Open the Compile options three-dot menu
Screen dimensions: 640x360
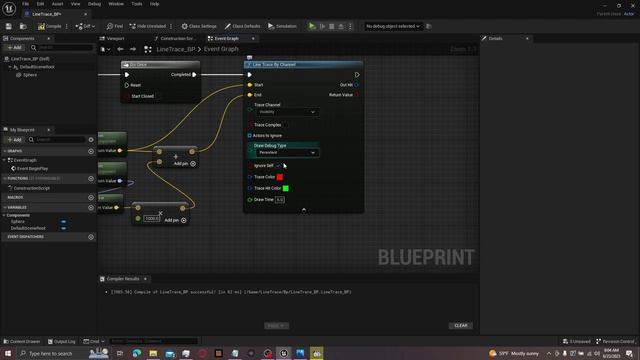click(67, 26)
